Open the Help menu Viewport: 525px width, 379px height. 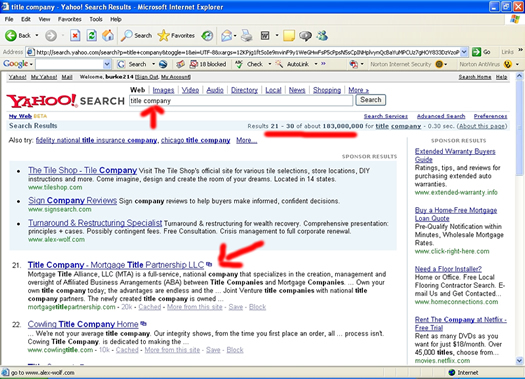pyautogui.click(x=116, y=19)
